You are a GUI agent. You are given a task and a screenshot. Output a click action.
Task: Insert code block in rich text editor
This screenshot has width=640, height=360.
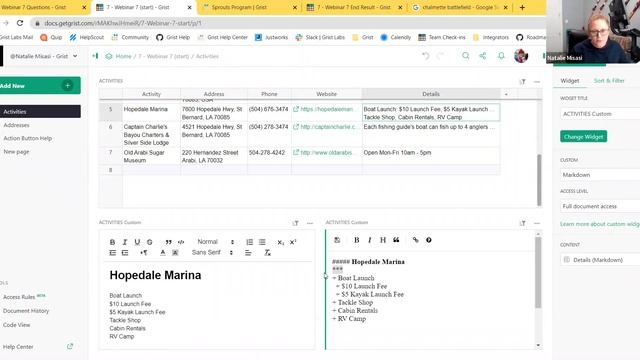(x=181, y=242)
